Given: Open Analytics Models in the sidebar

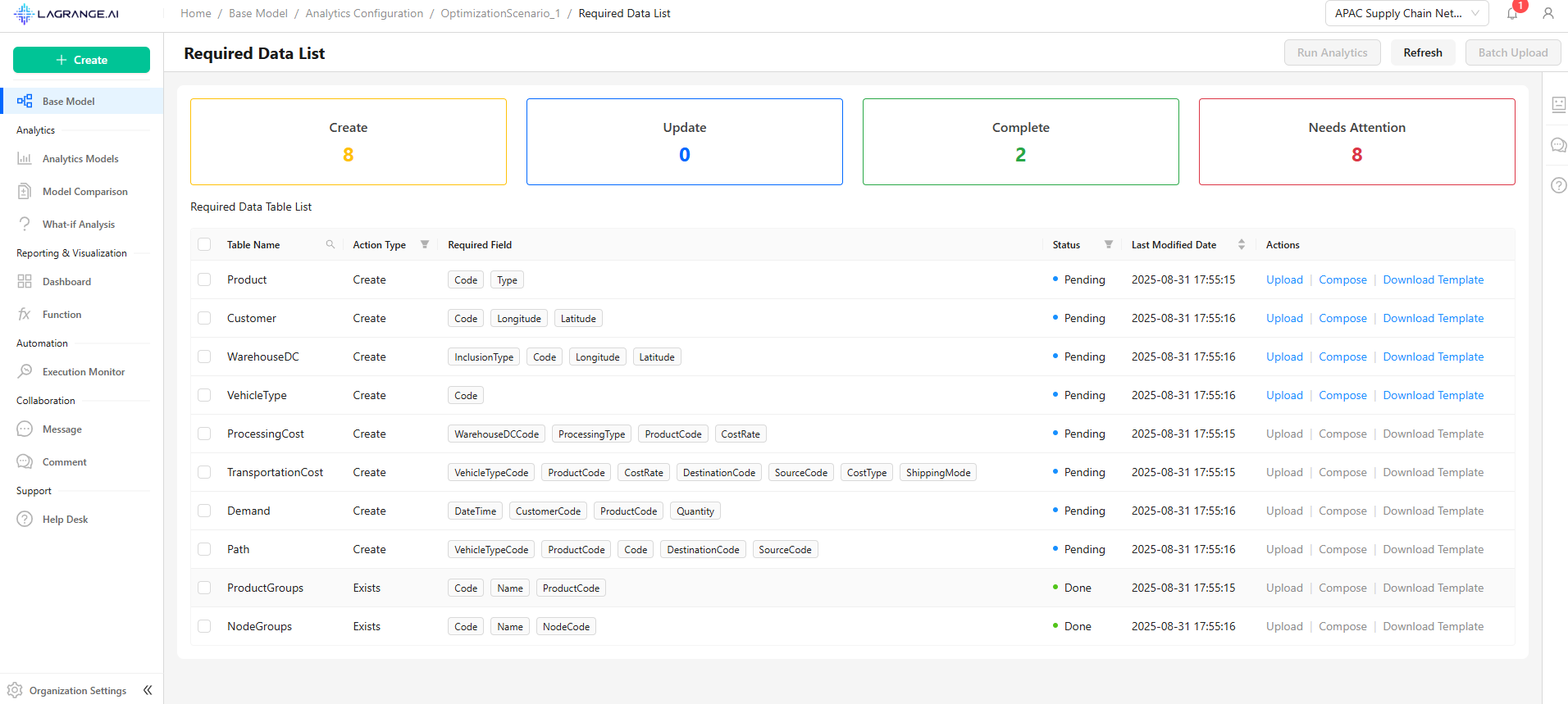Looking at the screenshot, I should tap(80, 159).
